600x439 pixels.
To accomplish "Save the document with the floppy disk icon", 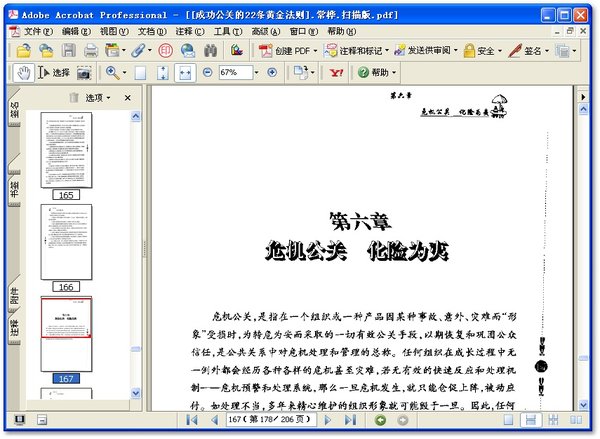I will click(69, 51).
